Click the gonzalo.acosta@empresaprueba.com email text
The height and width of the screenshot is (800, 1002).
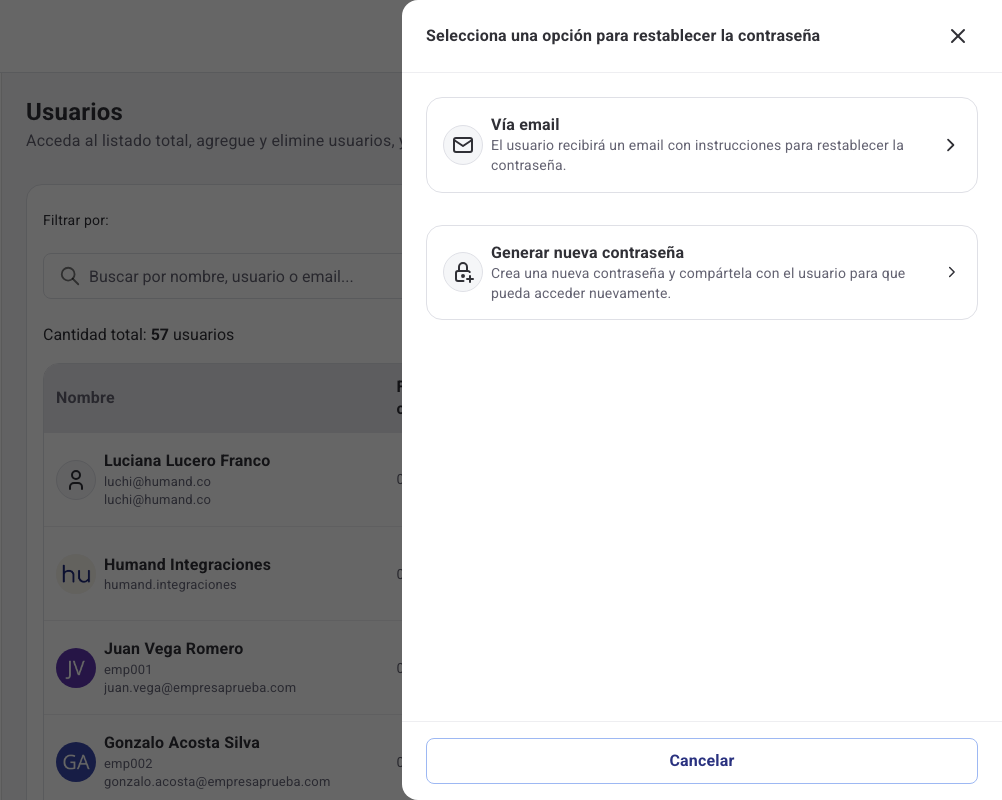pos(217,781)
